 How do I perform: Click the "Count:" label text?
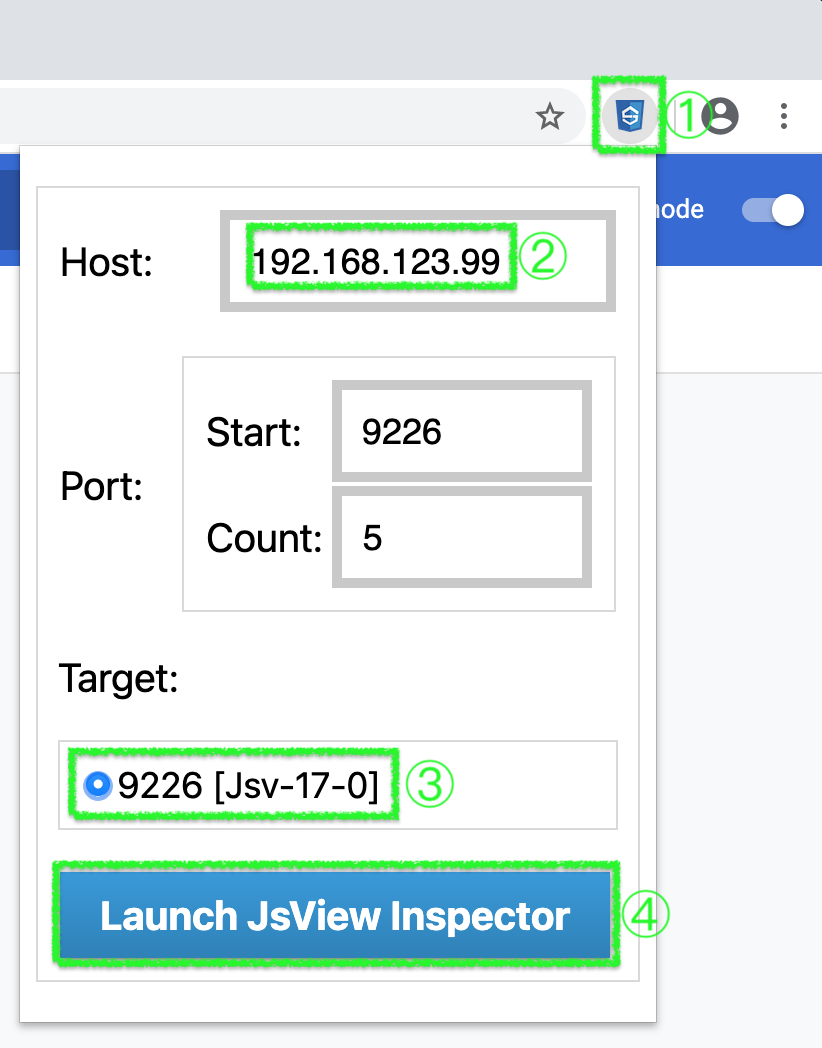pyautogui.click(x=264, y=539)
